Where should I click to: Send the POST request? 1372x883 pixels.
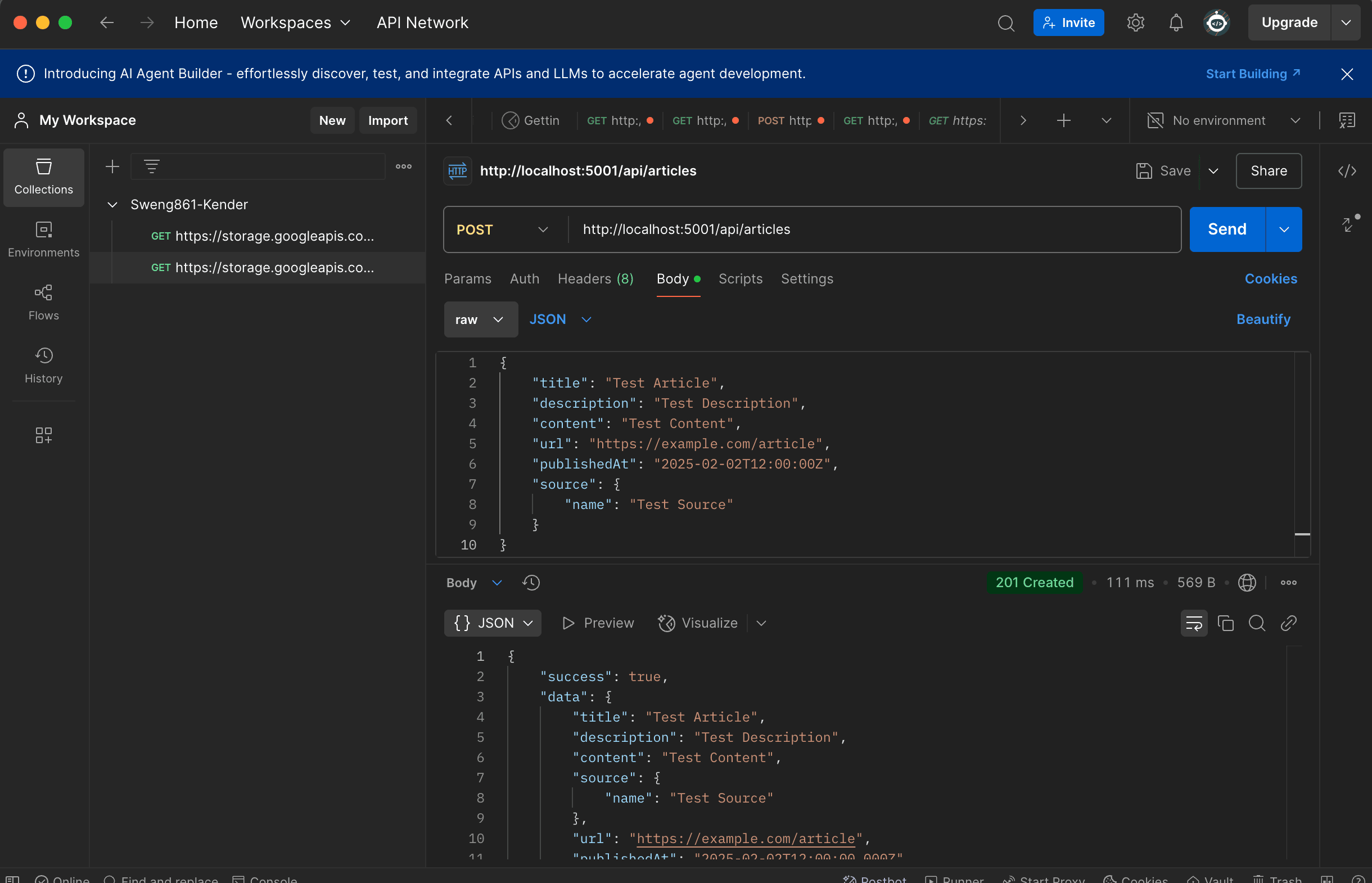pyautogui.click(x=1226, y=229)
